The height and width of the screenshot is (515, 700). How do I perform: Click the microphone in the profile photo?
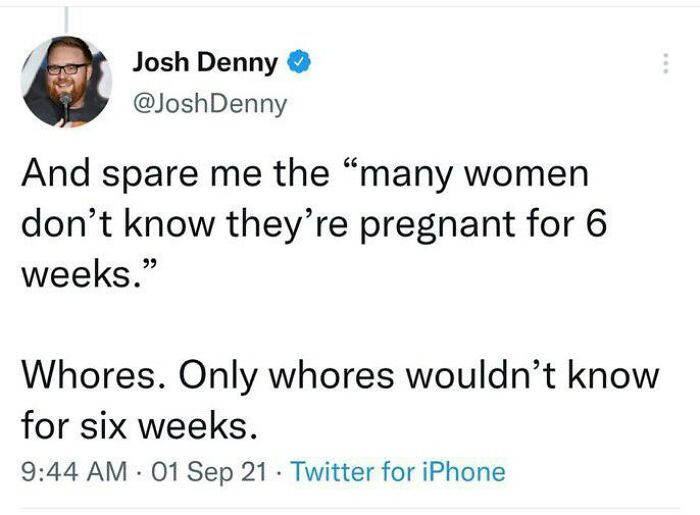tap(66, 106)
